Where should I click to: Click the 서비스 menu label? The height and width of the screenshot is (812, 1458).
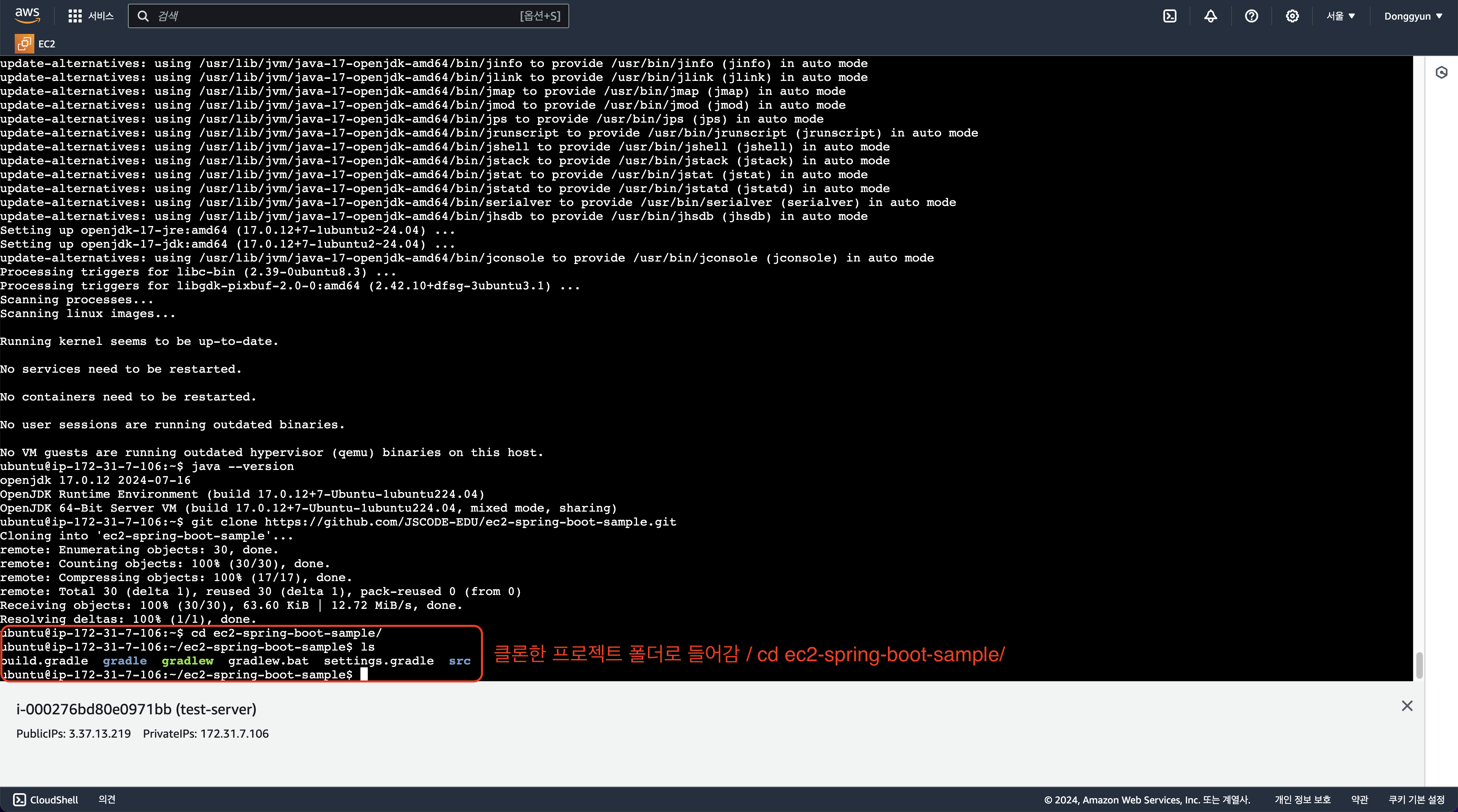(x=101, y=16)
